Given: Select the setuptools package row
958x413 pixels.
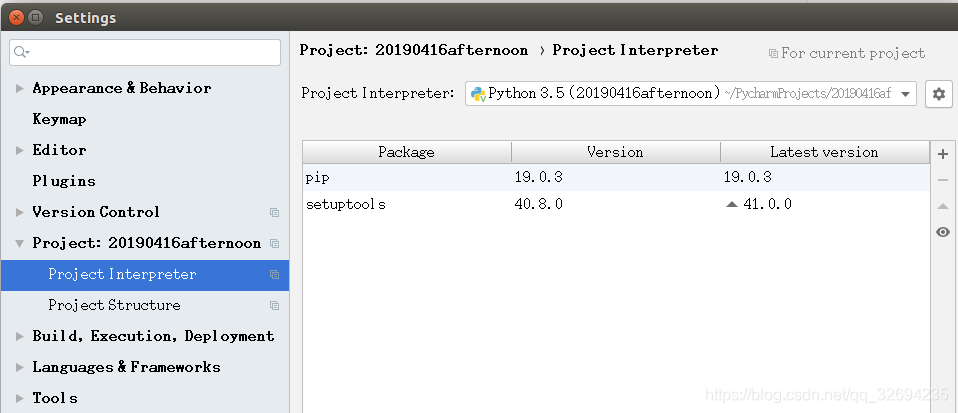Looking at the screenshot, I should [616, 204].
